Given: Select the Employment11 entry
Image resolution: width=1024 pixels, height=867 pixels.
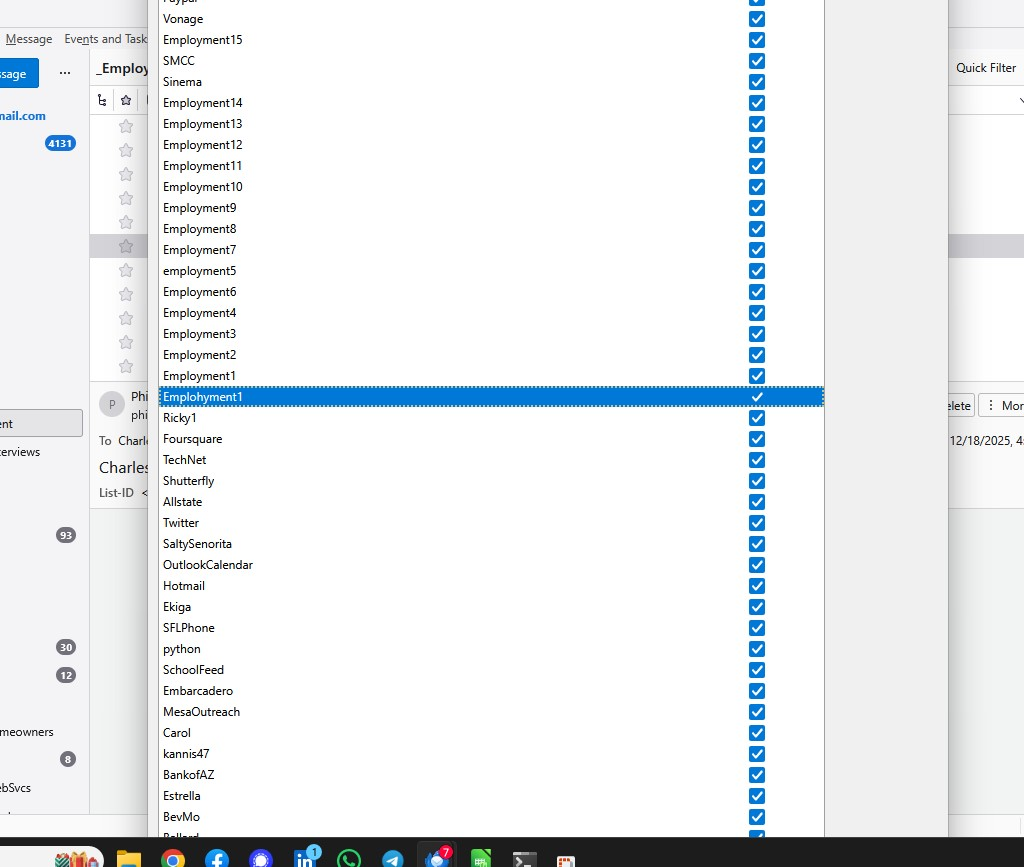Looking at the screenshot, I should 491,166.
